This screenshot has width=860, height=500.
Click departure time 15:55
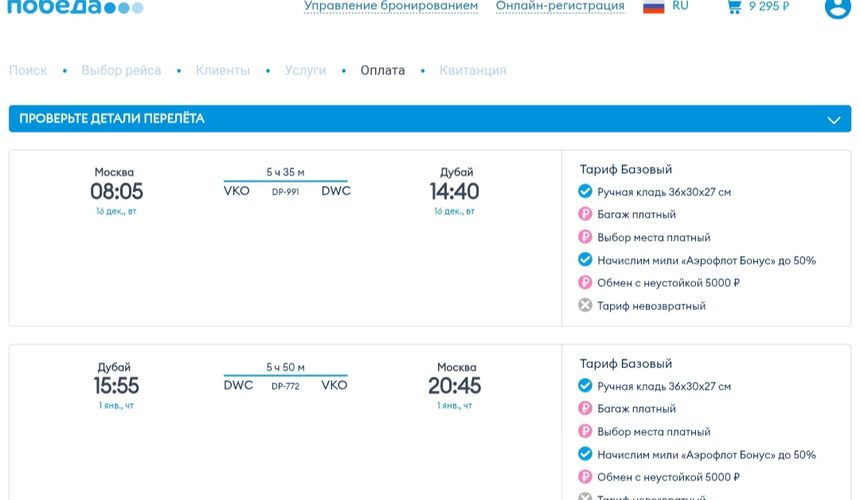[116, 385]
